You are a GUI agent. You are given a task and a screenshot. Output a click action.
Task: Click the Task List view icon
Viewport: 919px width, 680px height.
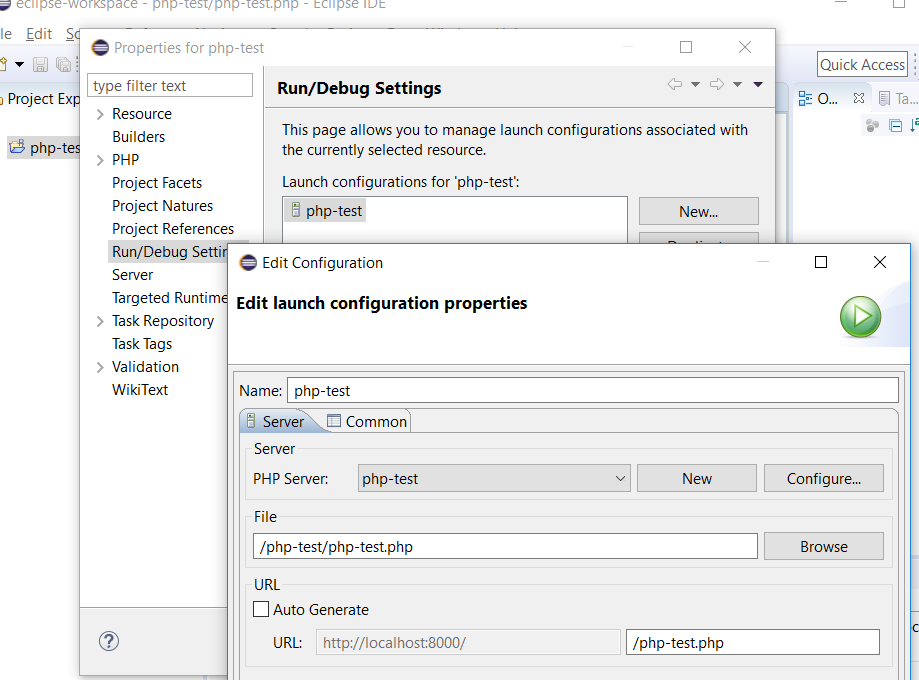click(884, 98)
